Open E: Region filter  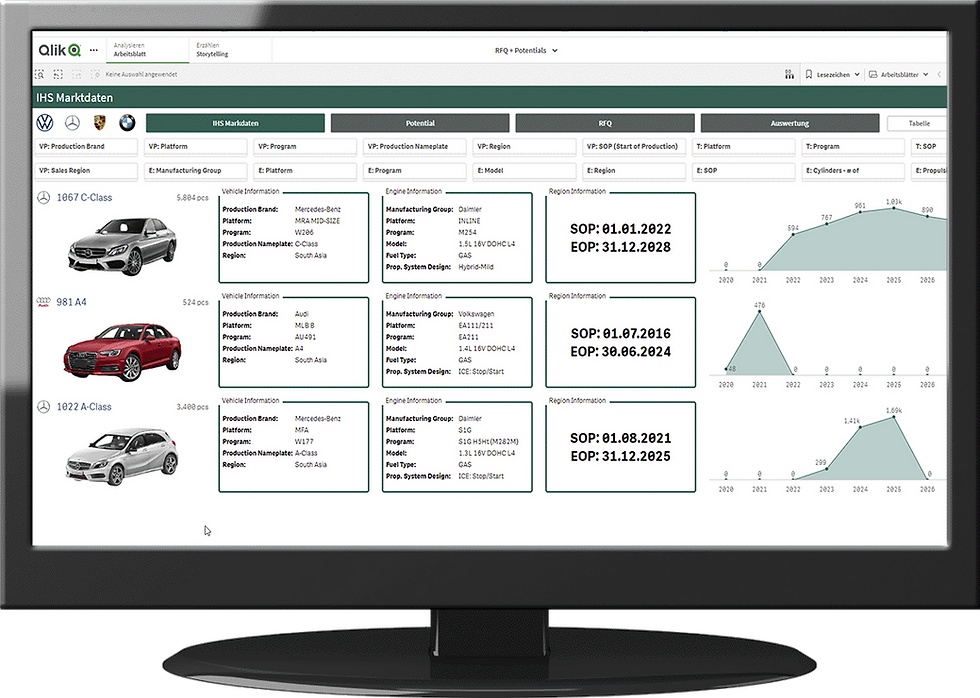(634, 171)
